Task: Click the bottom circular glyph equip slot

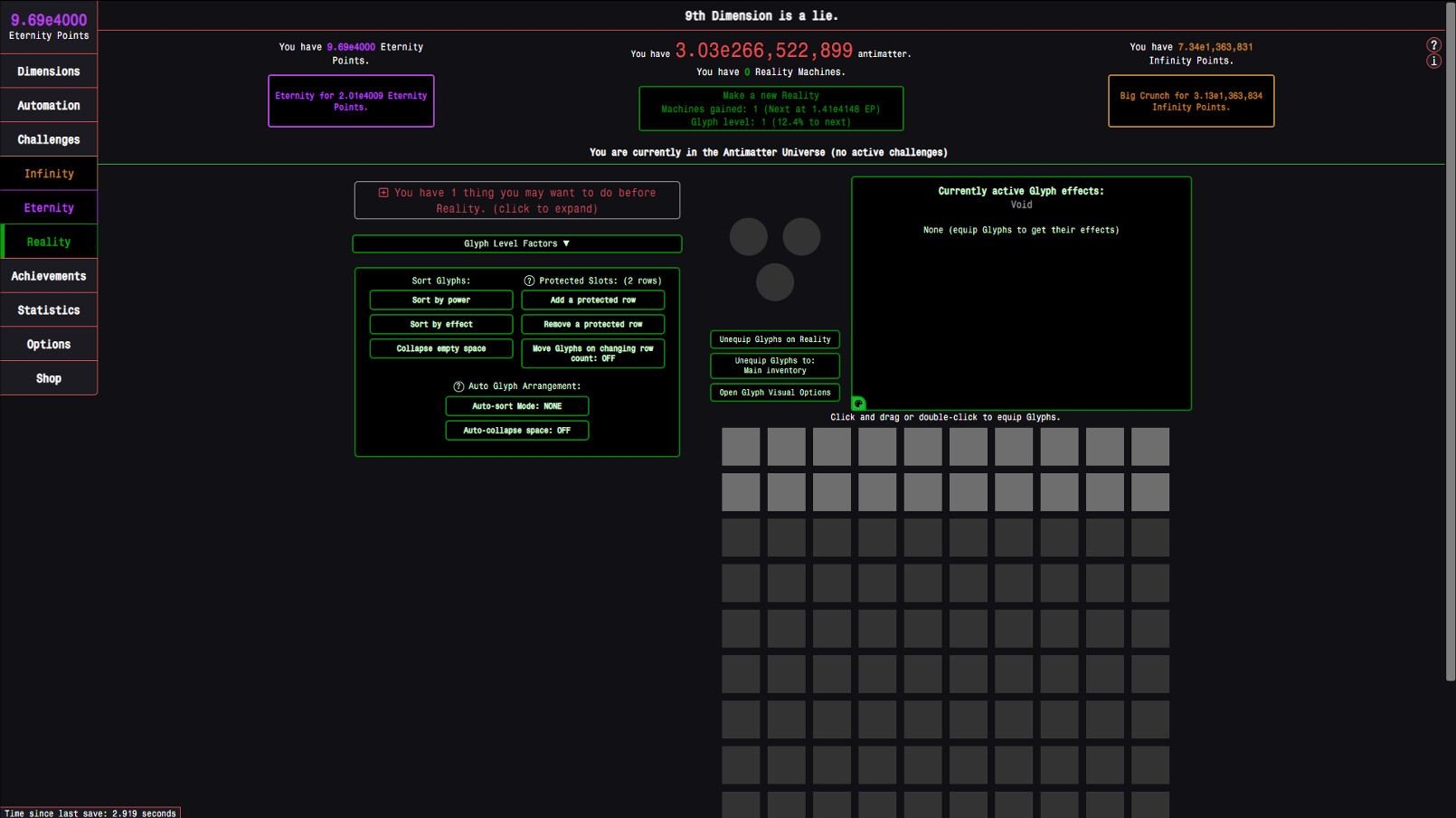Action: tap(774, 282)
